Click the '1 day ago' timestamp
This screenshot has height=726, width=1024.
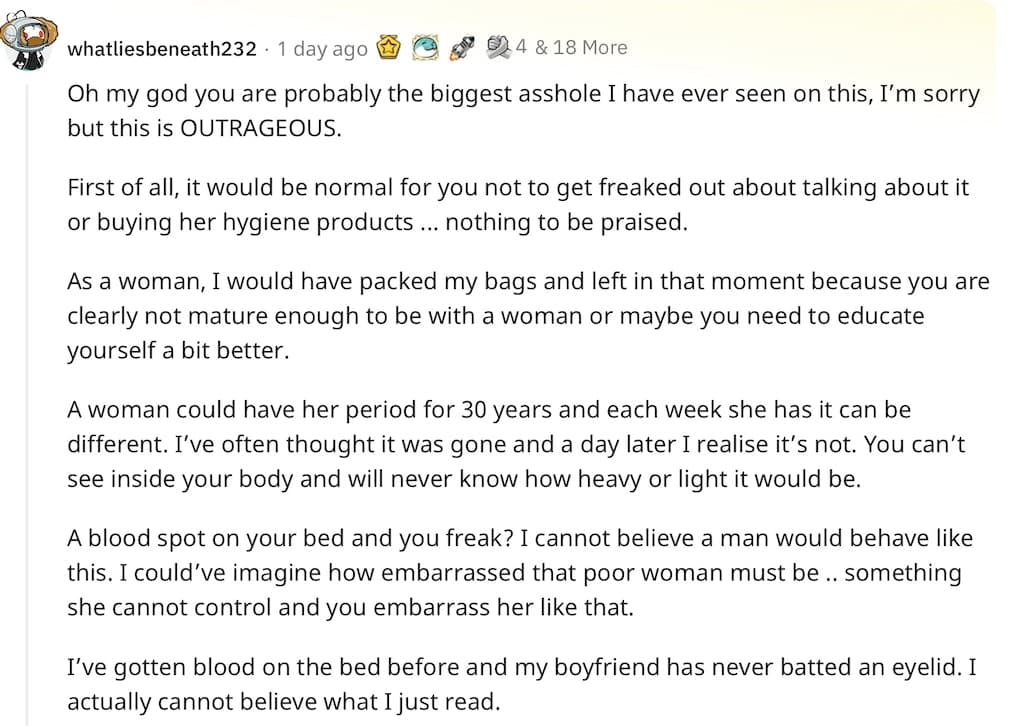click(323, 49)
